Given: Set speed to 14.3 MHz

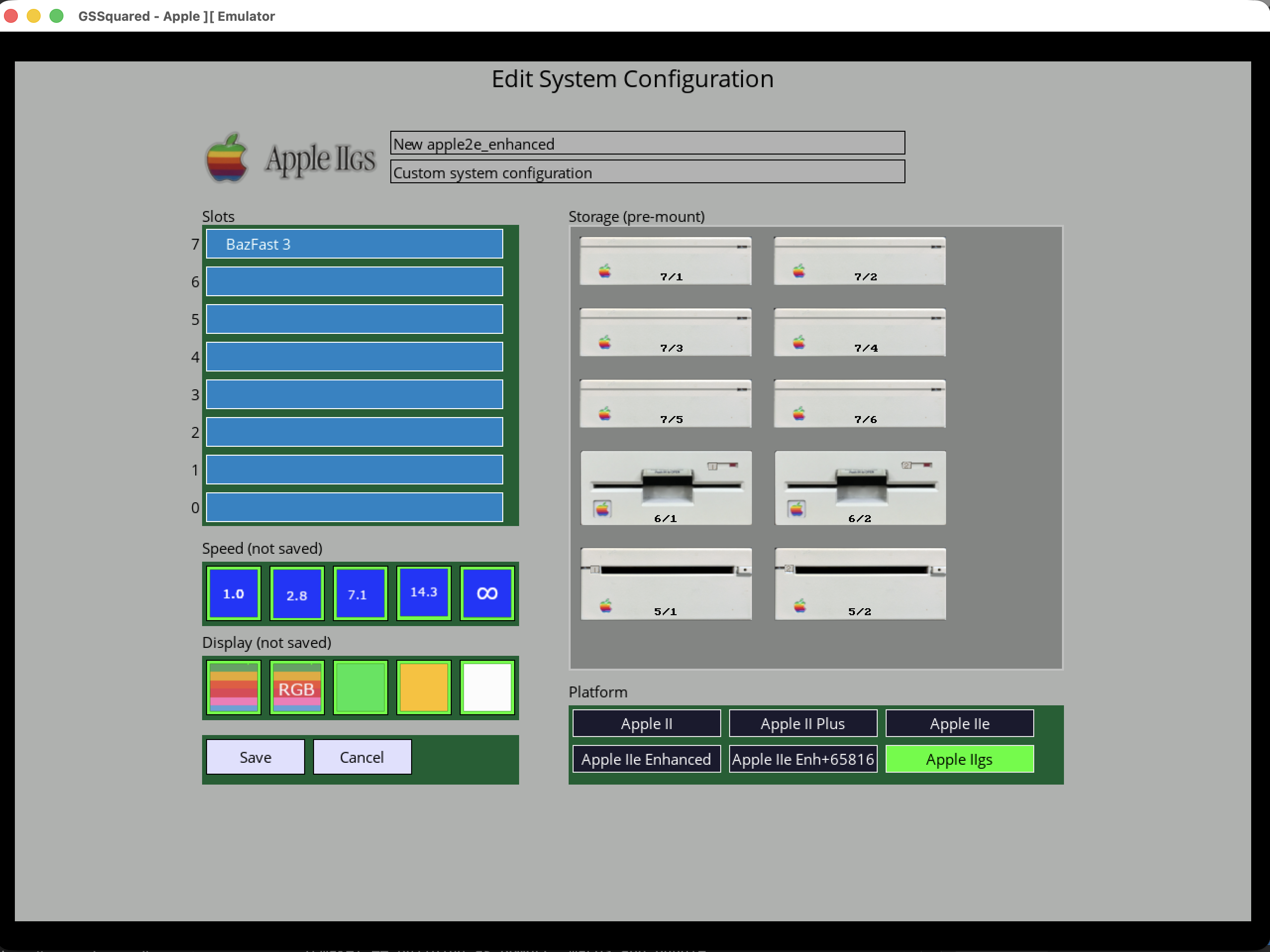Looking at the screenshot, I should 423,594.
